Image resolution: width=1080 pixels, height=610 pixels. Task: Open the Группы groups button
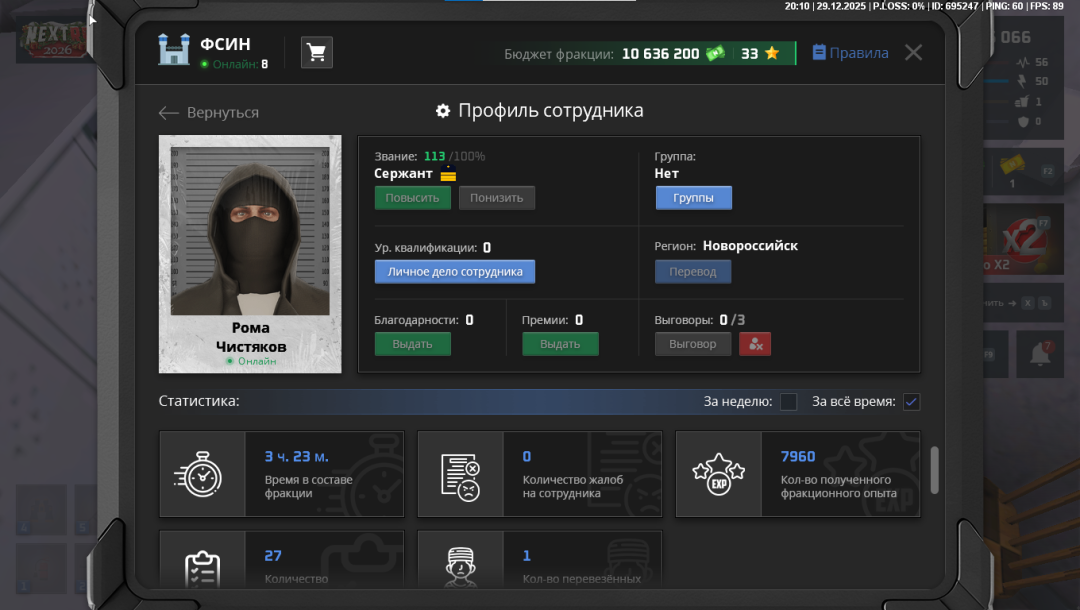click(x=693, y=198)
